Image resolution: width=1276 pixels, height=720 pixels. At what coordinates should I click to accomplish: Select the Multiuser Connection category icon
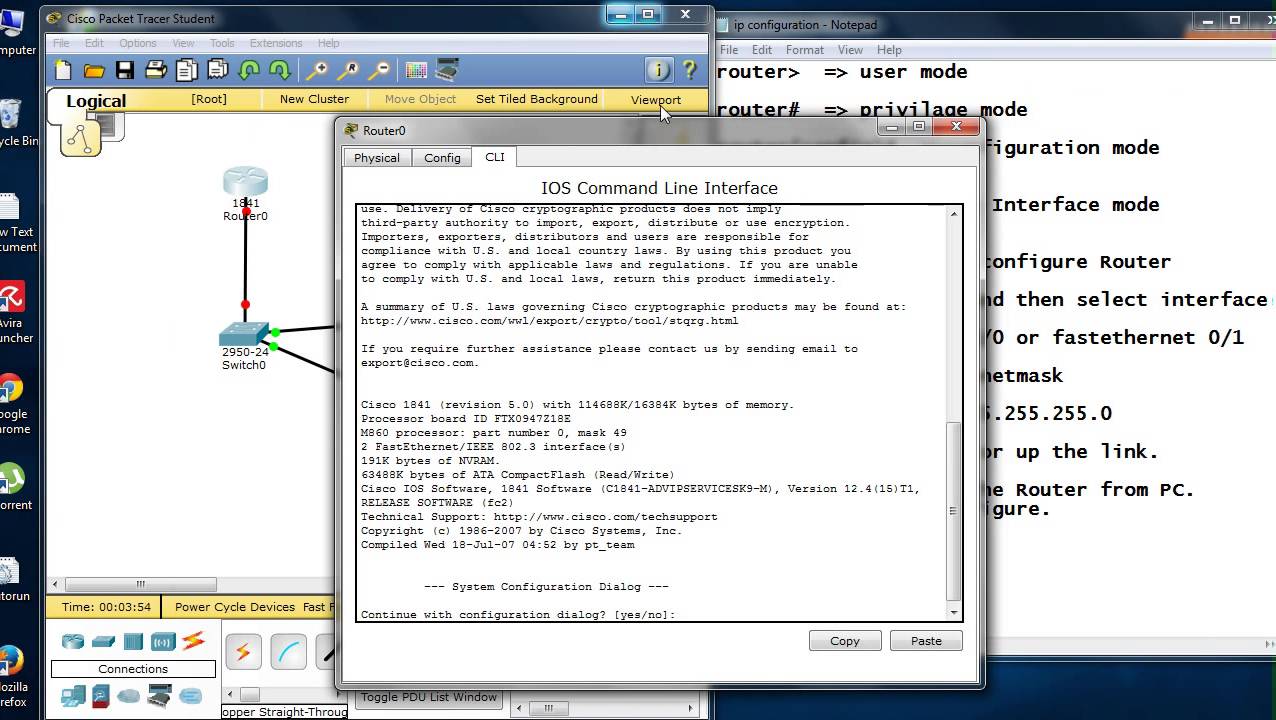point(190,696)
